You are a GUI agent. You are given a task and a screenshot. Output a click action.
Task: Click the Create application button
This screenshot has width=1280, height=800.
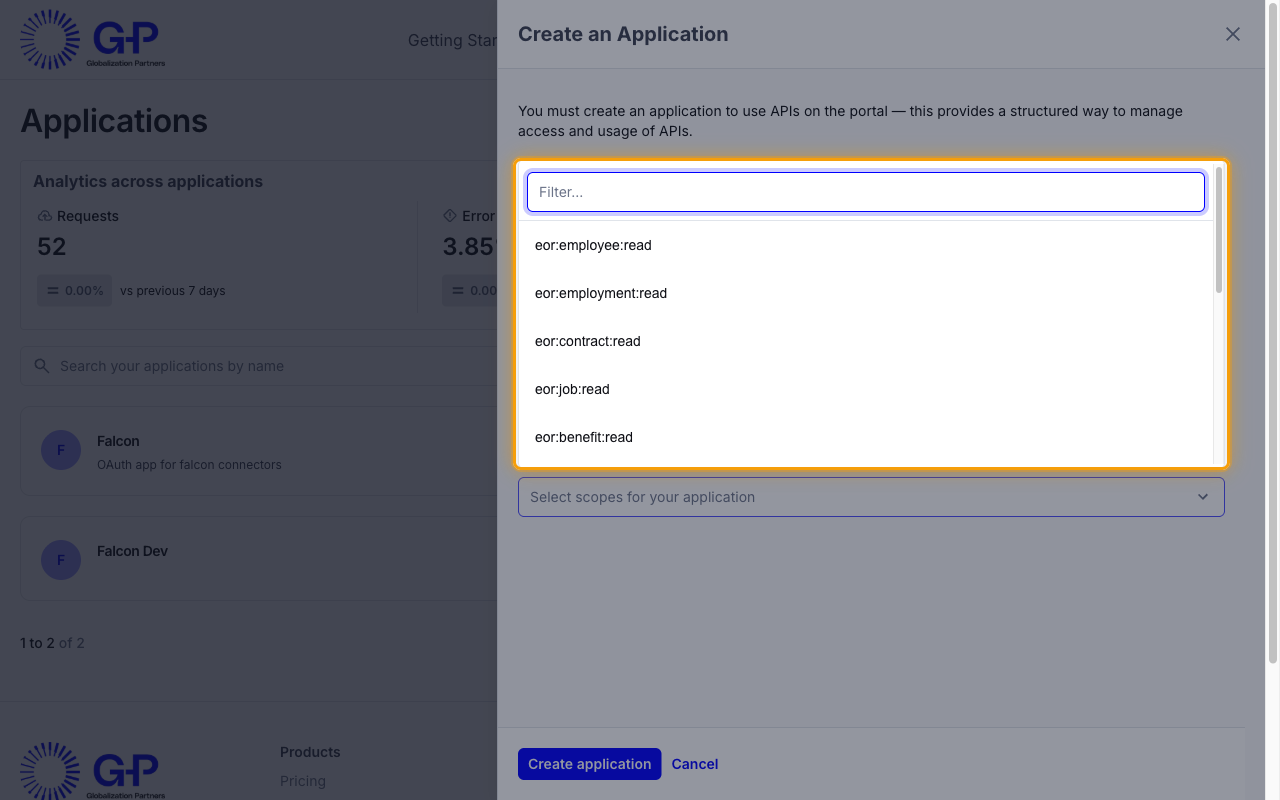[x=590, y=764]
